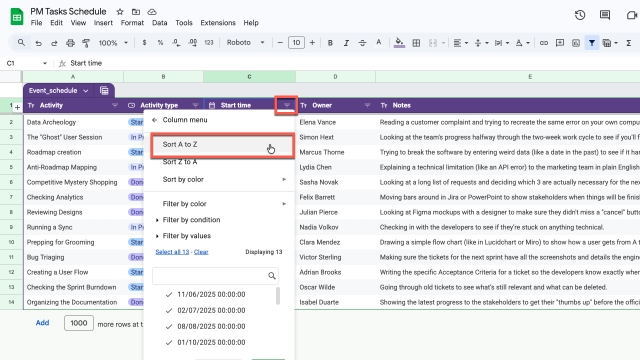The width and height of the screenshot is (640, 360).
Task: Open the Roboto font dropdown
Action: point(246,42)
